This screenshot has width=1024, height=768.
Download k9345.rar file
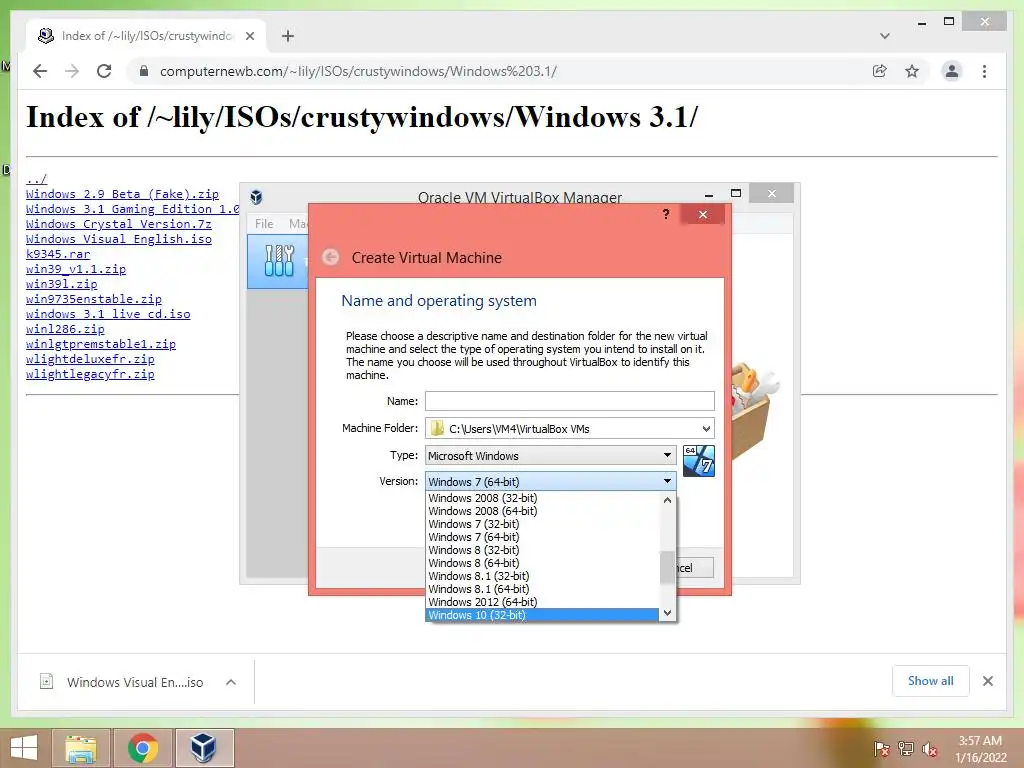[58, 254]
